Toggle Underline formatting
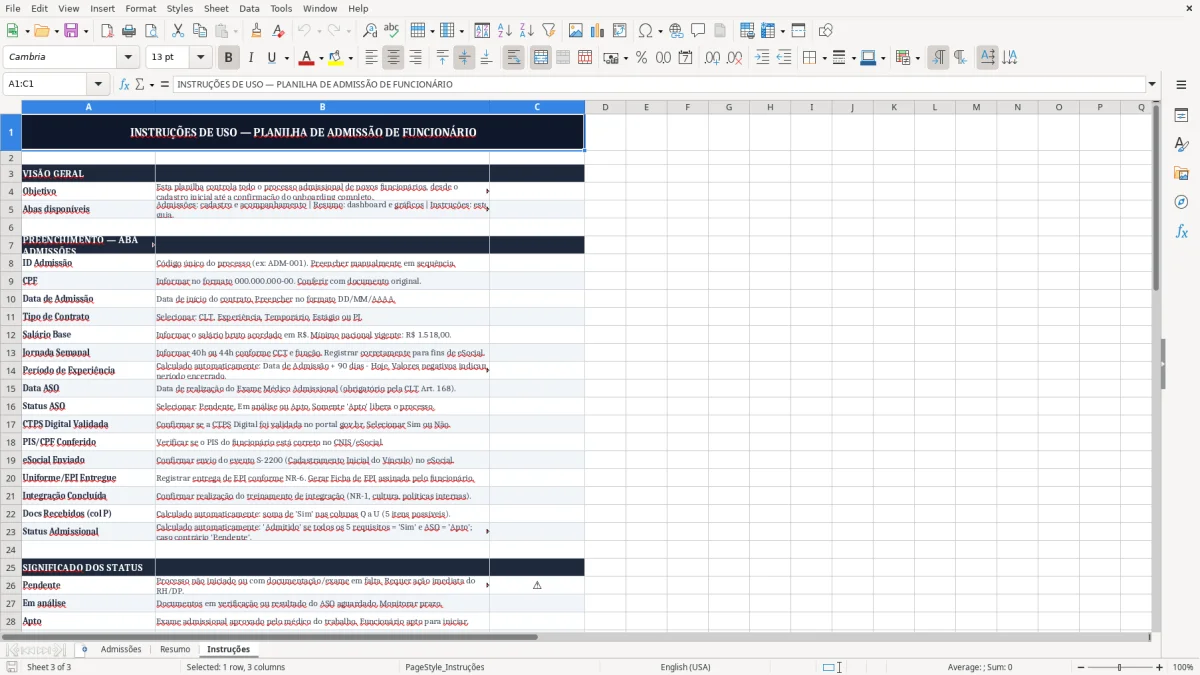The height and width of the screenshot is (675, 1200). [x=272, y=58]
